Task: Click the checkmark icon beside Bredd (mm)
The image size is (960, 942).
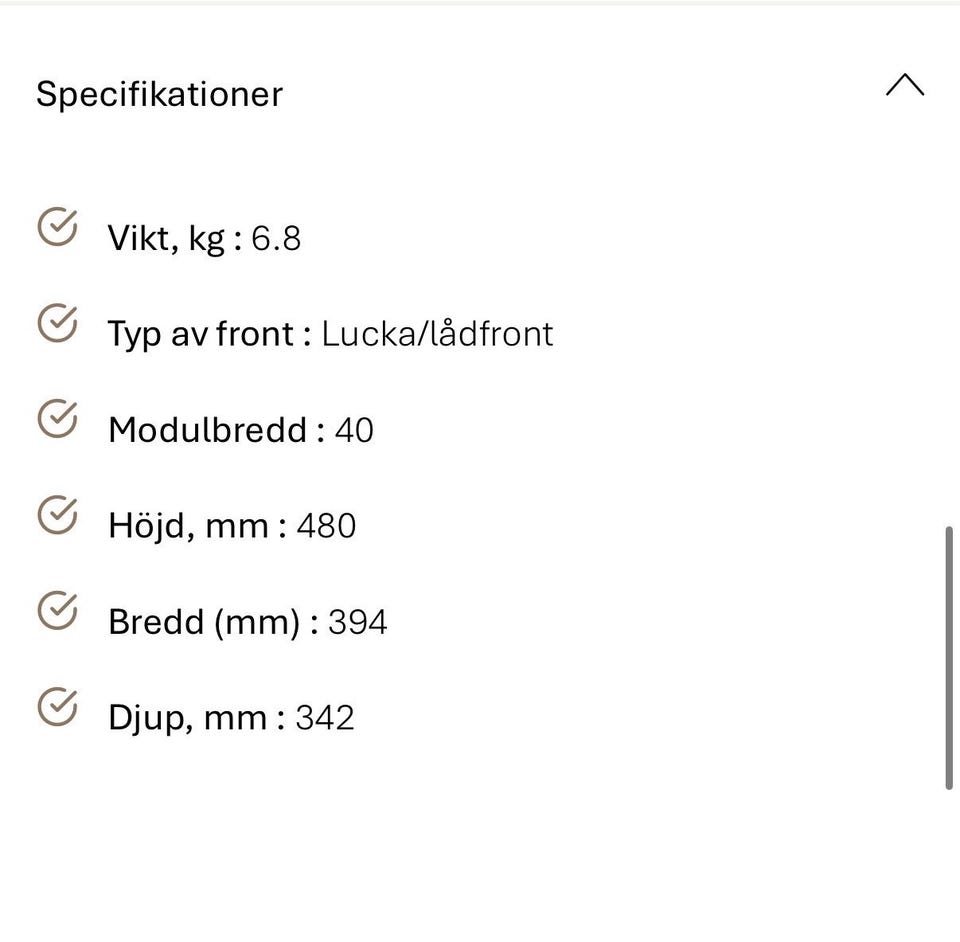Action: (x=58, y=611)
